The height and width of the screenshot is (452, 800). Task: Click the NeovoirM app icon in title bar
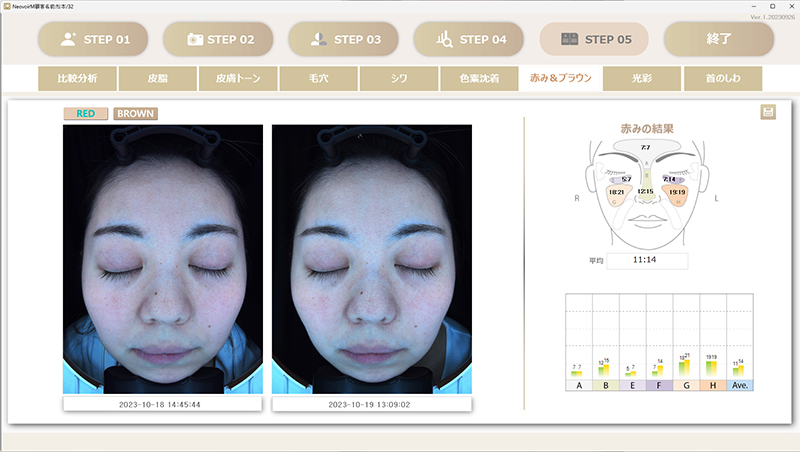pyautogui.click(x=7, y=6)
